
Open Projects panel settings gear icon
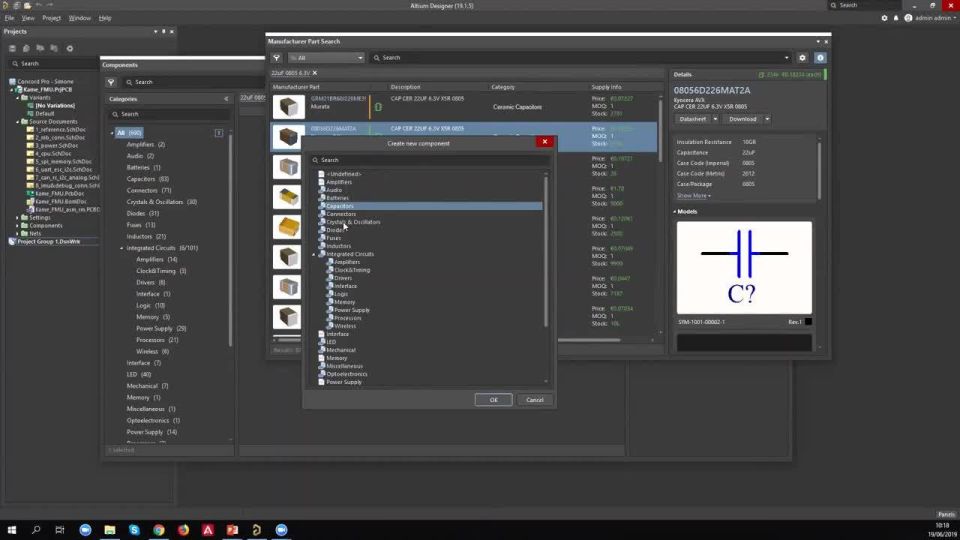click(70, 48)
